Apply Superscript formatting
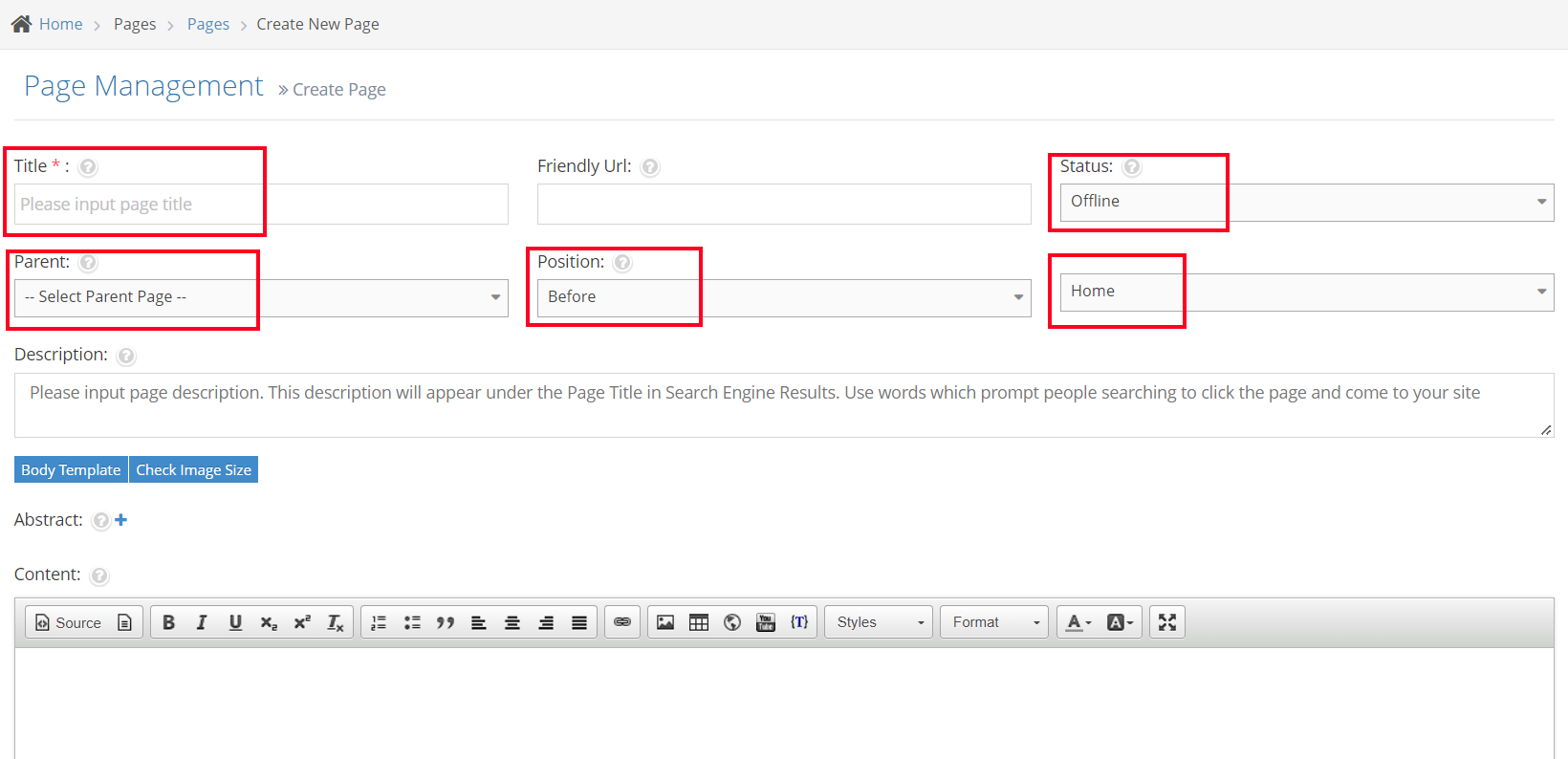1568x759 pixels. click(x=302, y=622)
